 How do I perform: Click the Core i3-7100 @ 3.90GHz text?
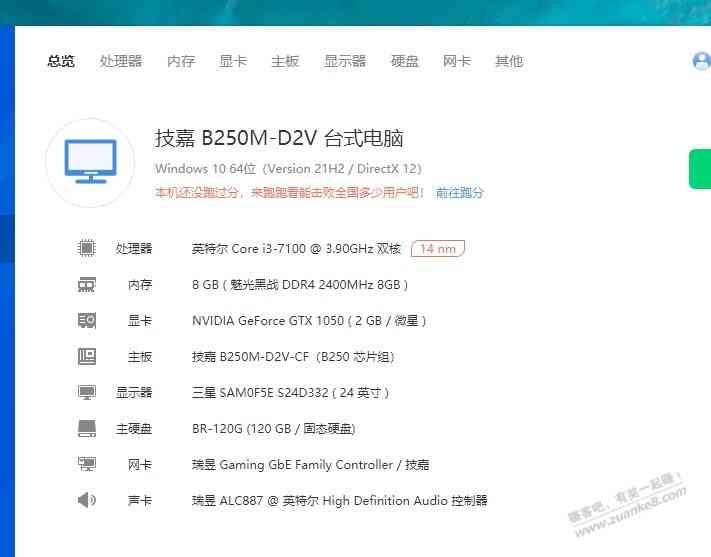[x=297, y=249]
